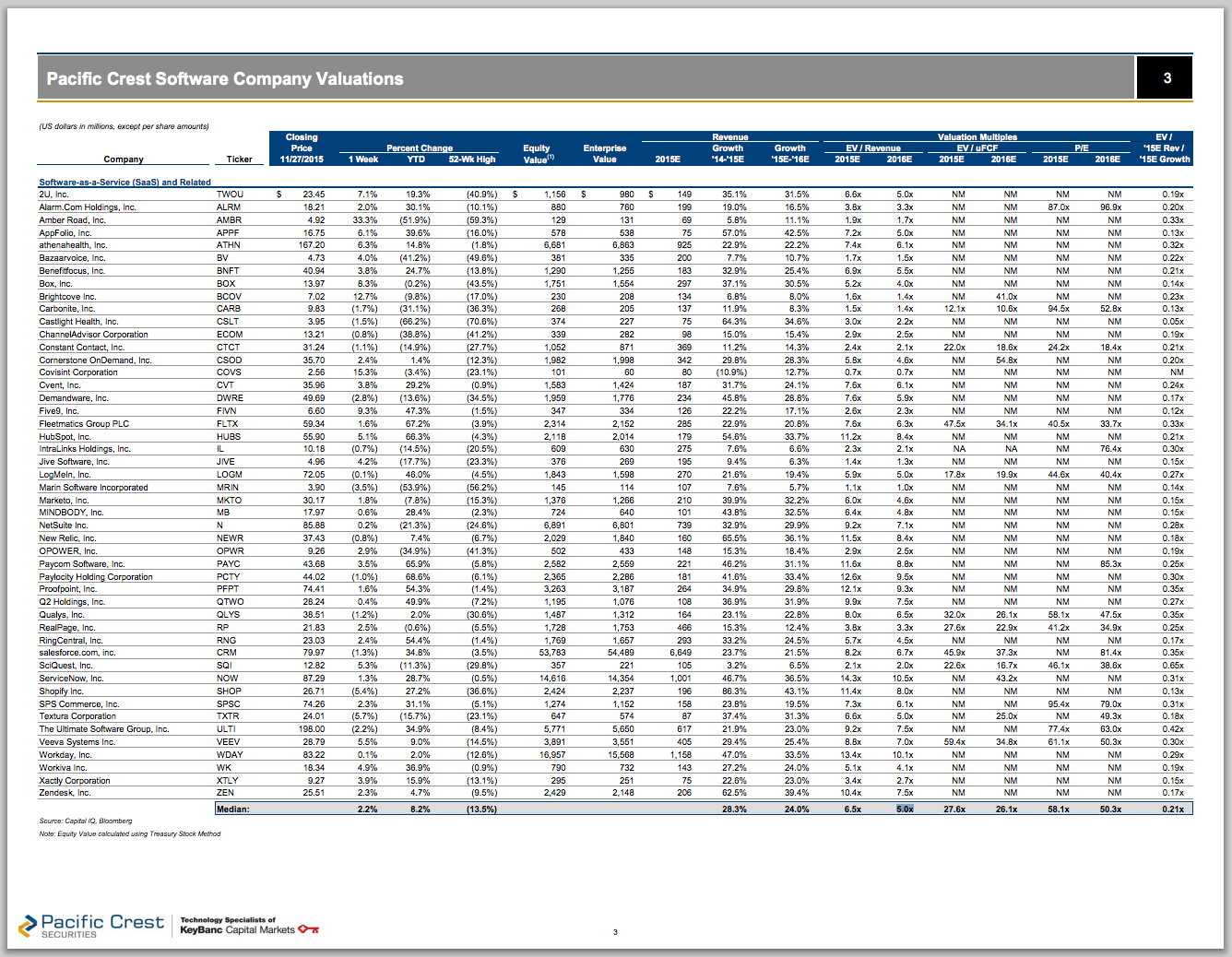Click the '53,783' equity value for salesforce.com
The height and width of the screenshot is (957, 1232).
click(x=552, y=653)
